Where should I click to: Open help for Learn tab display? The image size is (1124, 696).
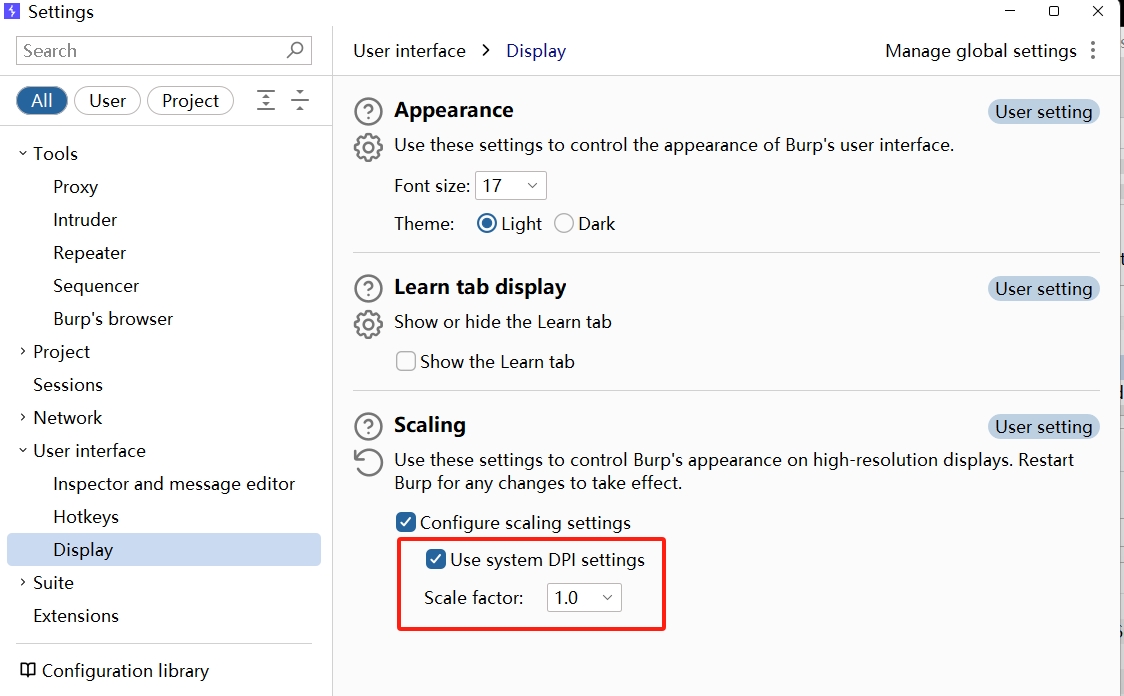[368, 289]
